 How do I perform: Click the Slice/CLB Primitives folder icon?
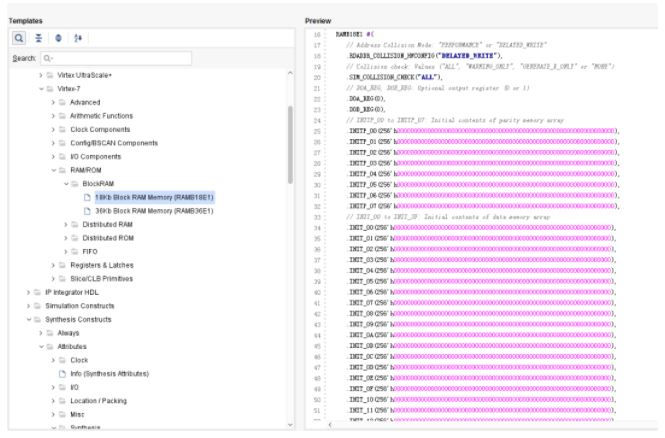click(x=62, y=279)
